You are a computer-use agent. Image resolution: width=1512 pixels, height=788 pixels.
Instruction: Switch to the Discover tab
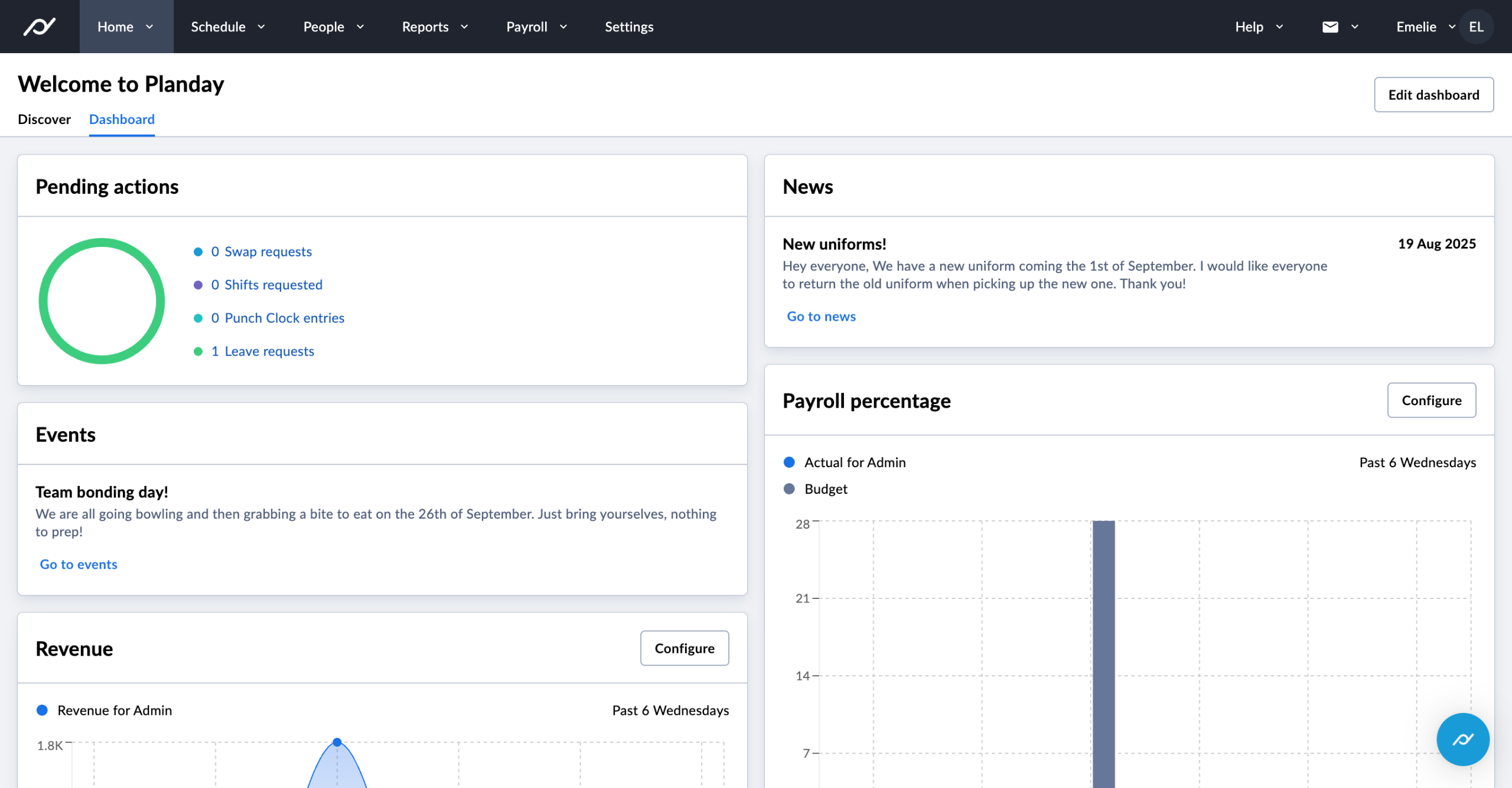[44, 119]
